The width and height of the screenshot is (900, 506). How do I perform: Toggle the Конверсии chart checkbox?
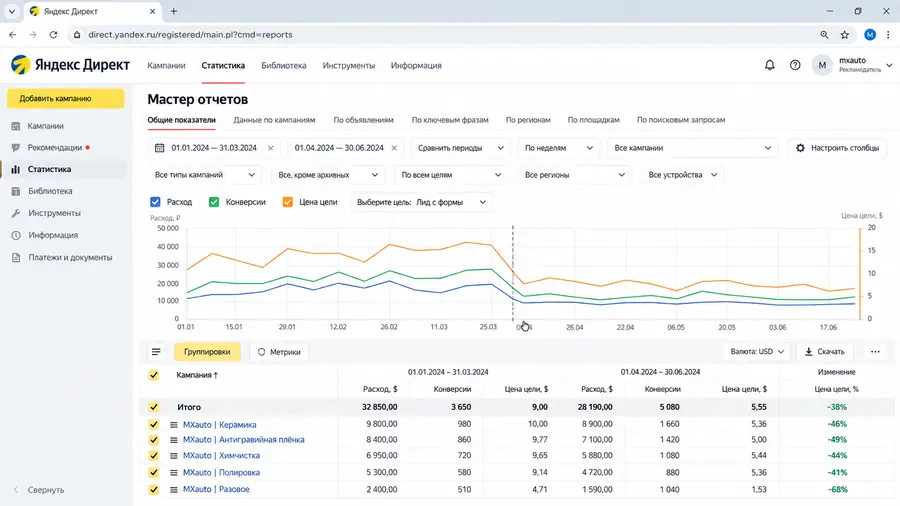pyautogui.click(x=214, y=202)
